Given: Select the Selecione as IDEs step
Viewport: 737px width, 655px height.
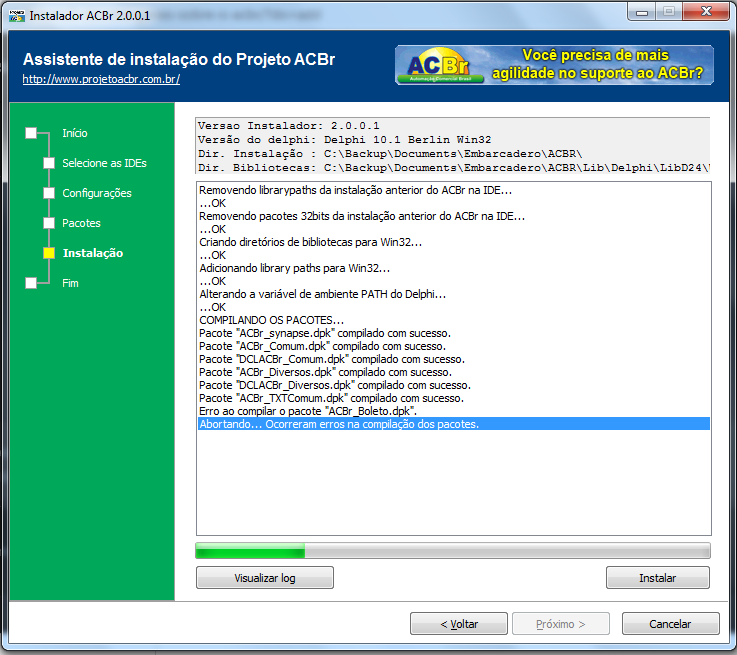Looking at the screenshot, I should pos(104,163).
